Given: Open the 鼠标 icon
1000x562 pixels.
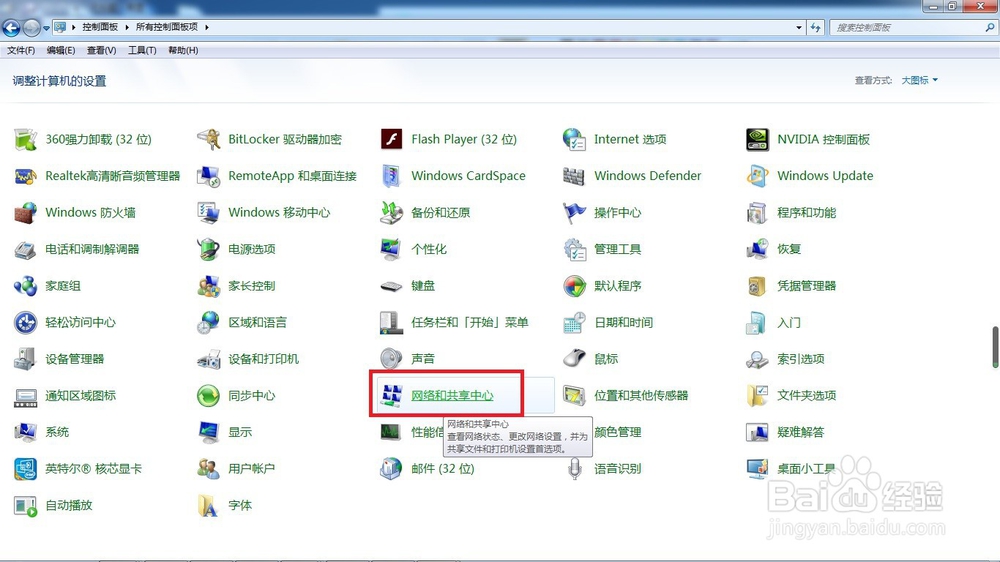Looking at the screenshot, I should 574,359.
